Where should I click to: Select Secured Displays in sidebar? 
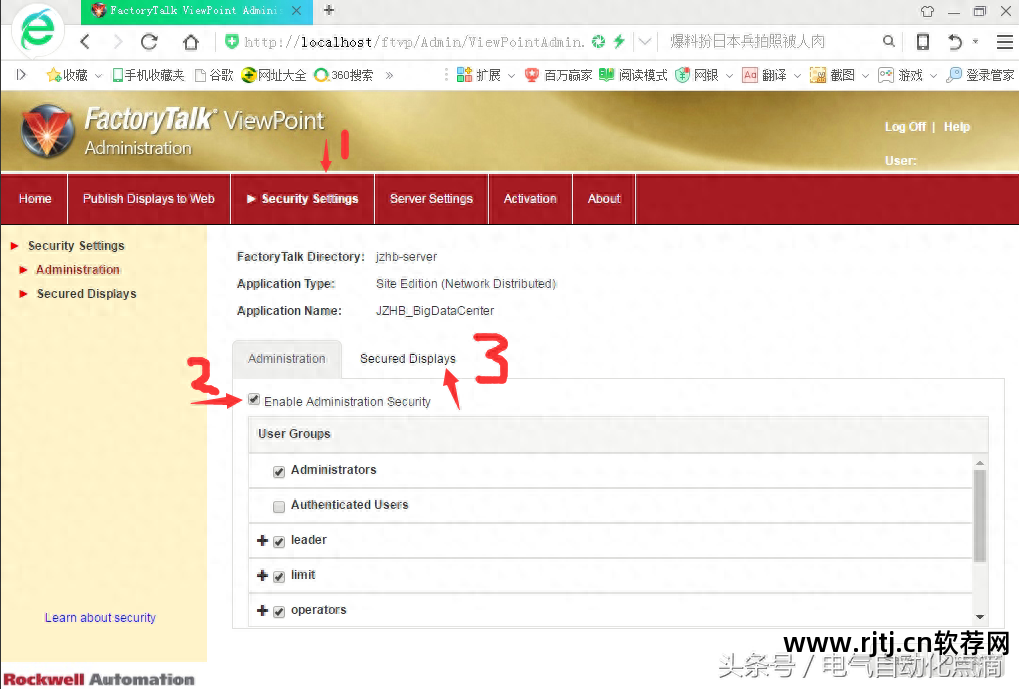point(86,294)
